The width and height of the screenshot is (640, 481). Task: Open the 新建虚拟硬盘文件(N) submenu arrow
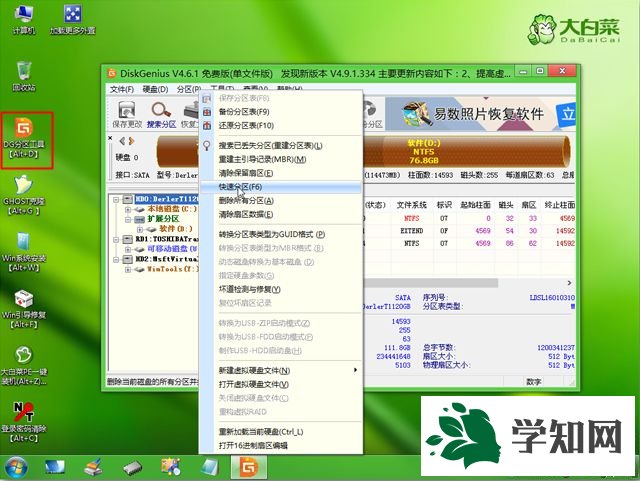[x=355, y=370]
